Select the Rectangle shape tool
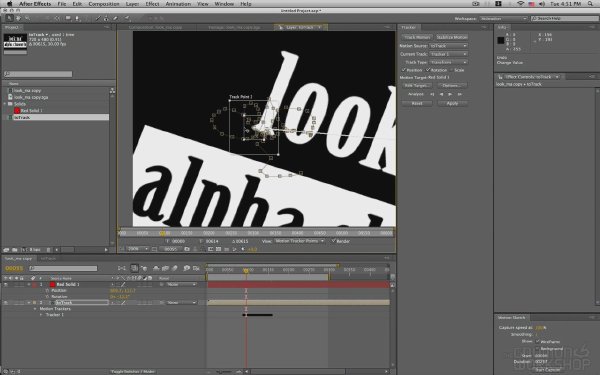Image resolution: width=600 pixels, height=375 pixels. [x=68, y=18]
